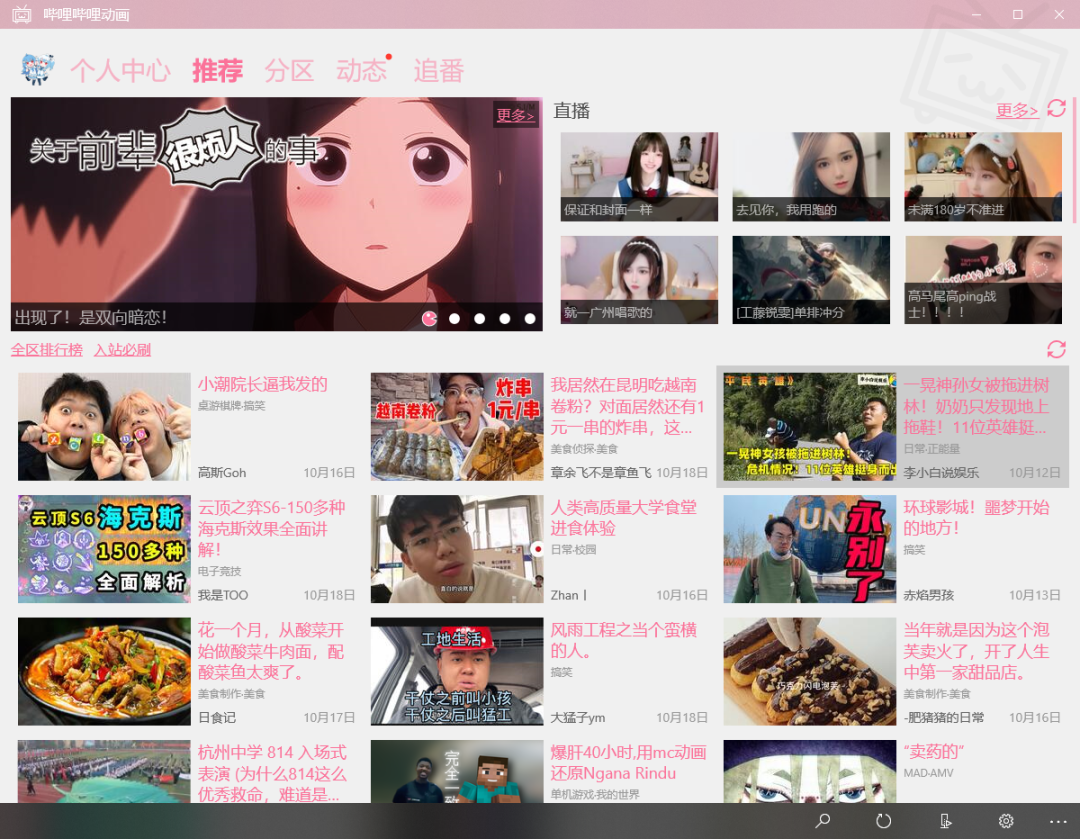Click uploader name 日食记
Viewport: 1080px width, 839px height.
click(x=217, y=718)
